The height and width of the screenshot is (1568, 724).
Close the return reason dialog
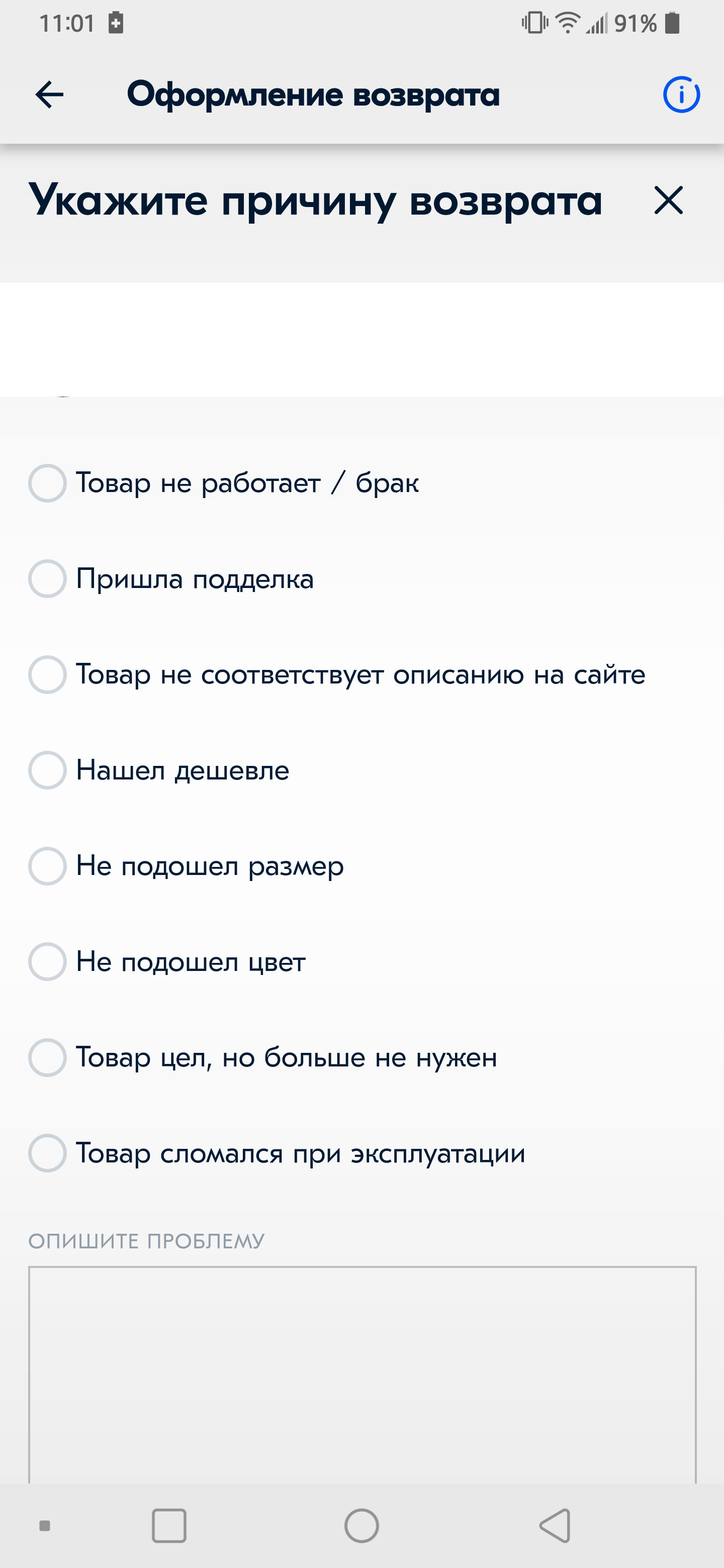(x=668, y=200)
